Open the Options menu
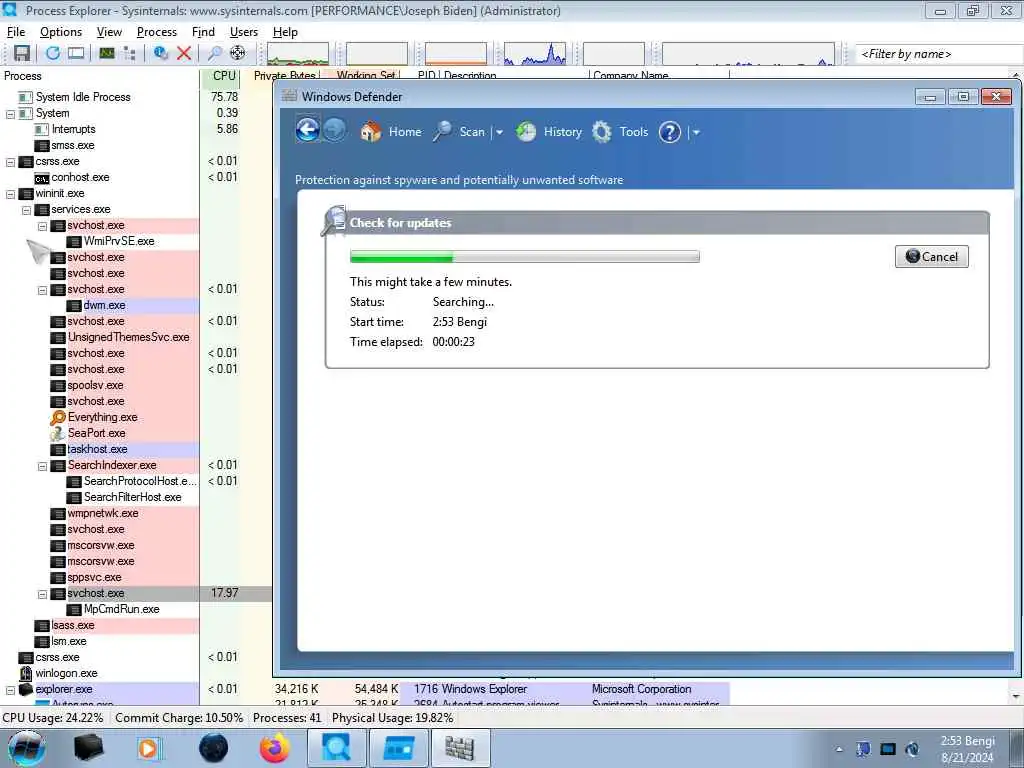Viewport: 1024px width, 768px height. pos(61,32)
